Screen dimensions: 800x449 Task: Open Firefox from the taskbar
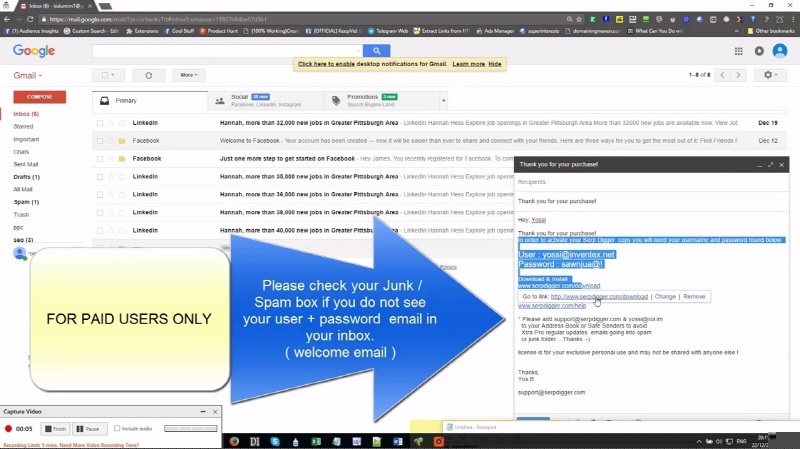[234, 441]
